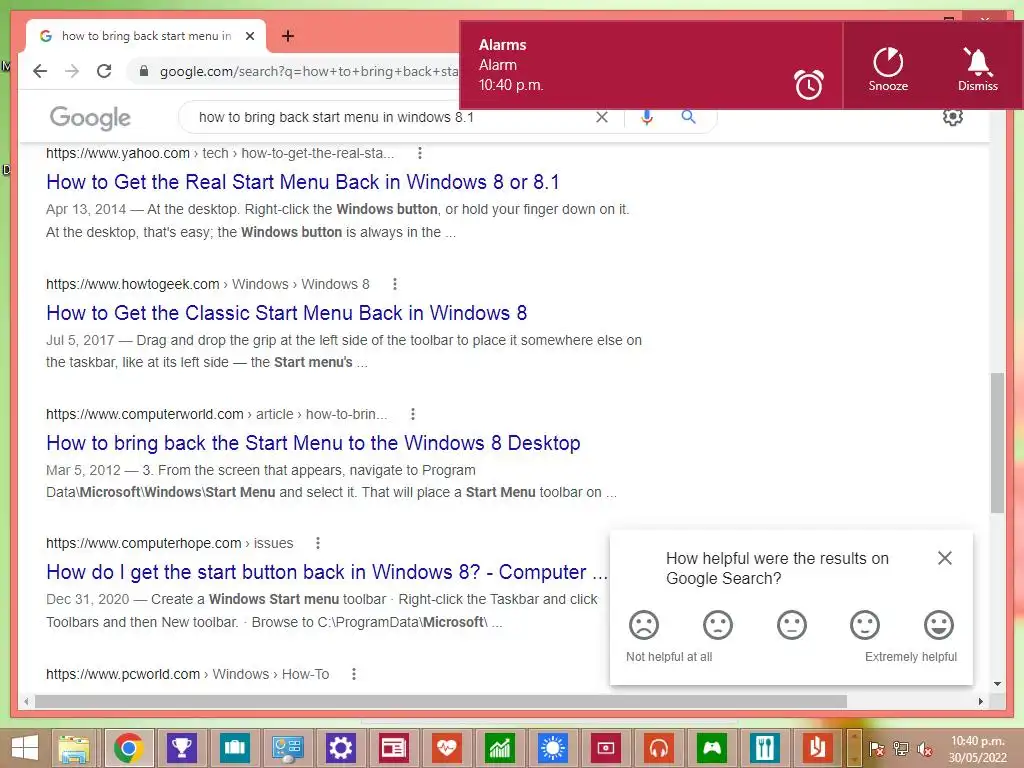
Task: Open the Reading List app on taskbar
Action: coord(818,748)
